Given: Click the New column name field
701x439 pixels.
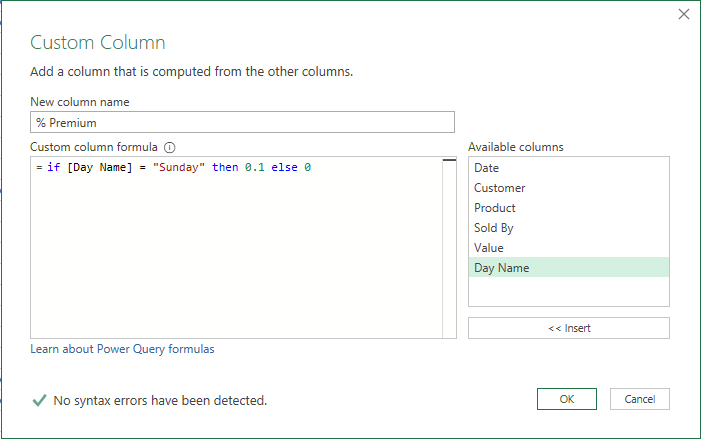Looking at the screenshot, I should 242,122.
